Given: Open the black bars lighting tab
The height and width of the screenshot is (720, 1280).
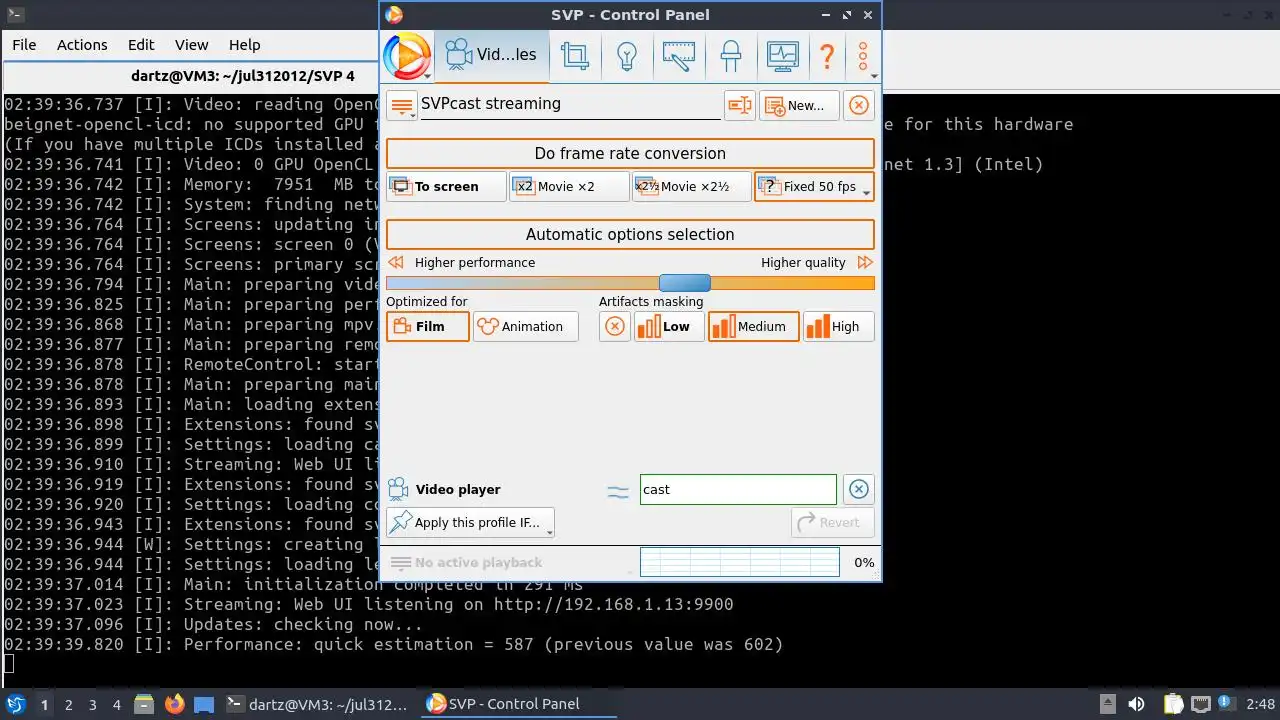Looking at the screenshot, I should [679, 55].
